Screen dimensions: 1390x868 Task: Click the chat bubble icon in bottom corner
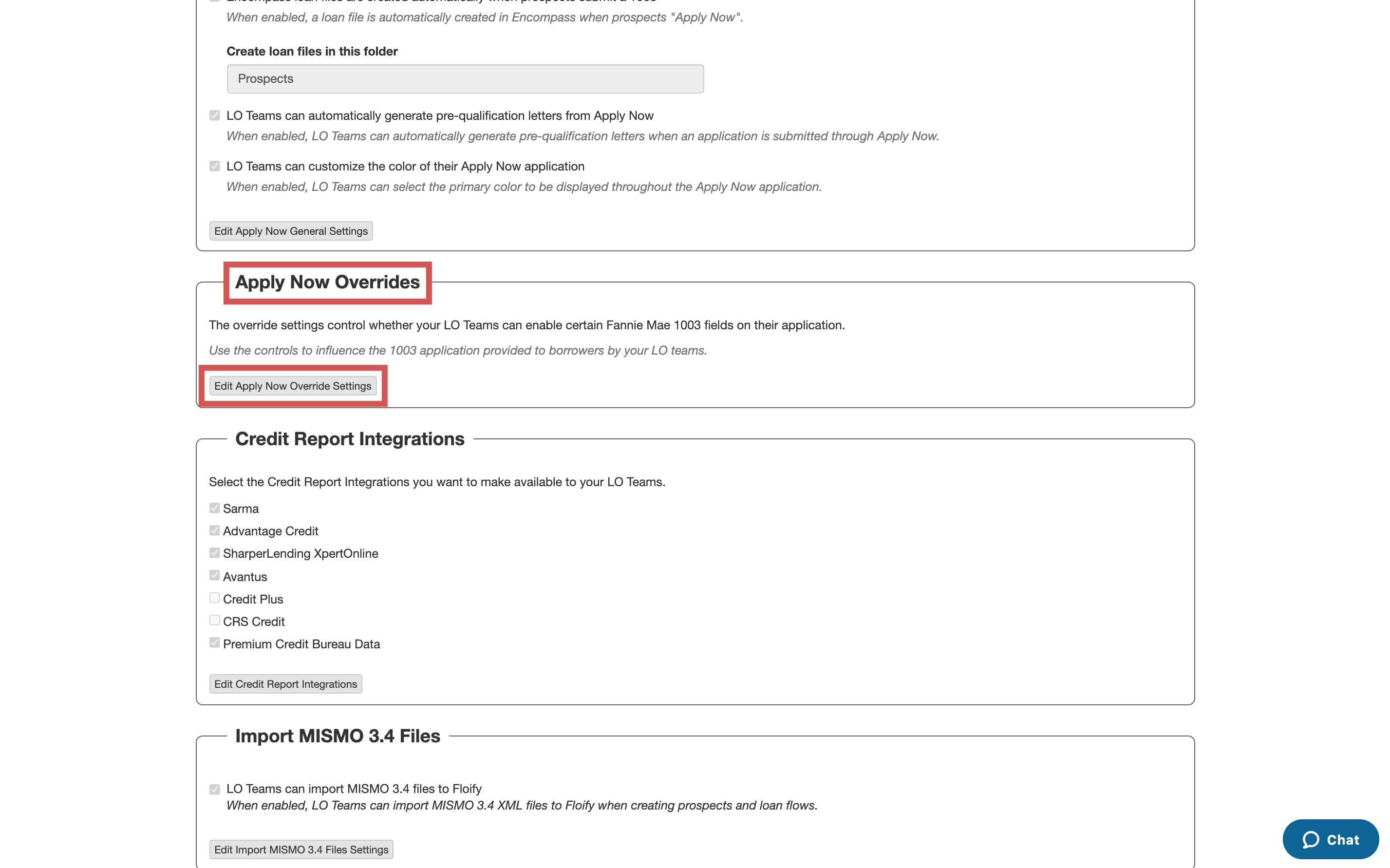(x=1312, y=839)
